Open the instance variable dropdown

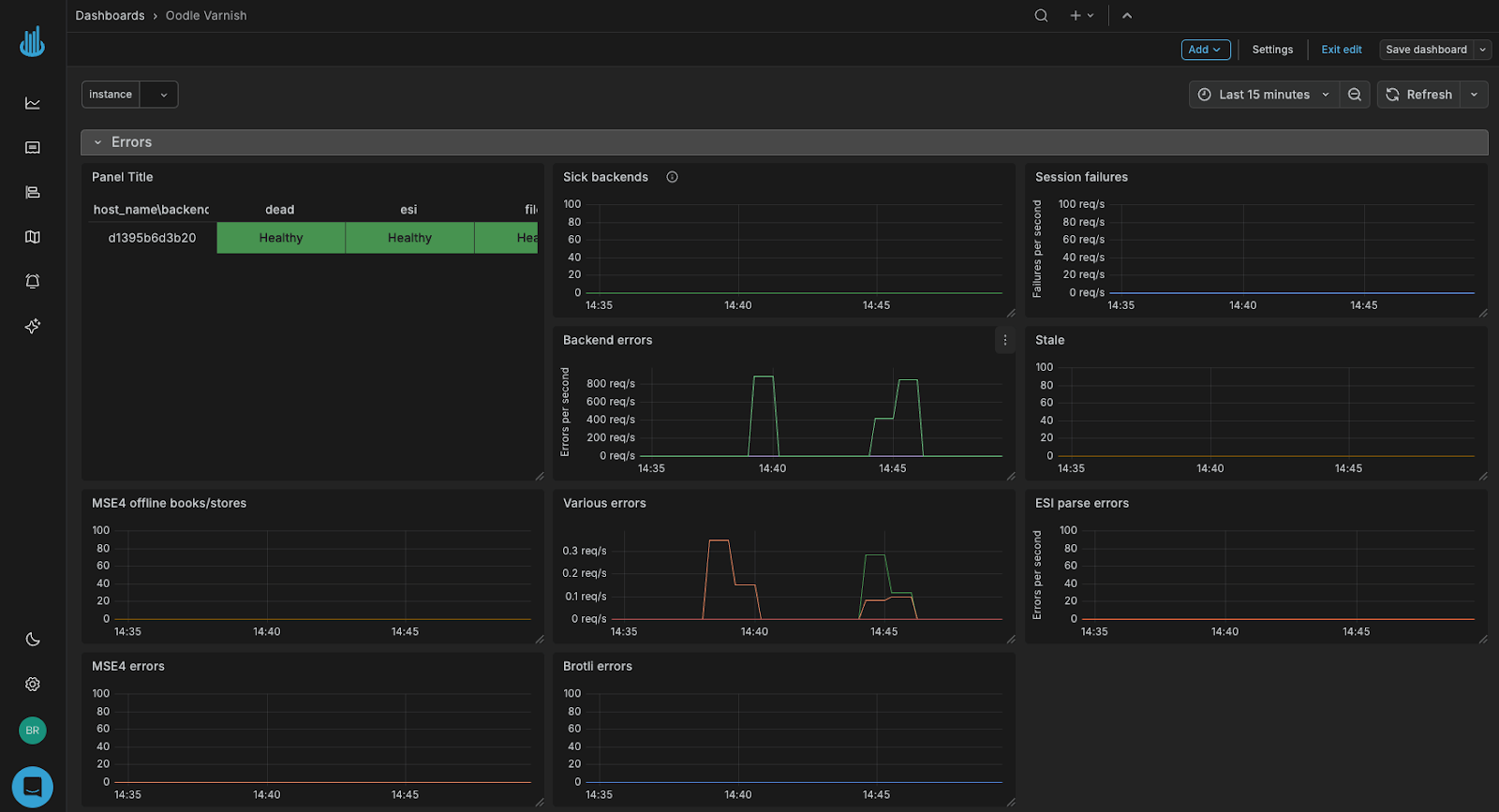point(159,95)
